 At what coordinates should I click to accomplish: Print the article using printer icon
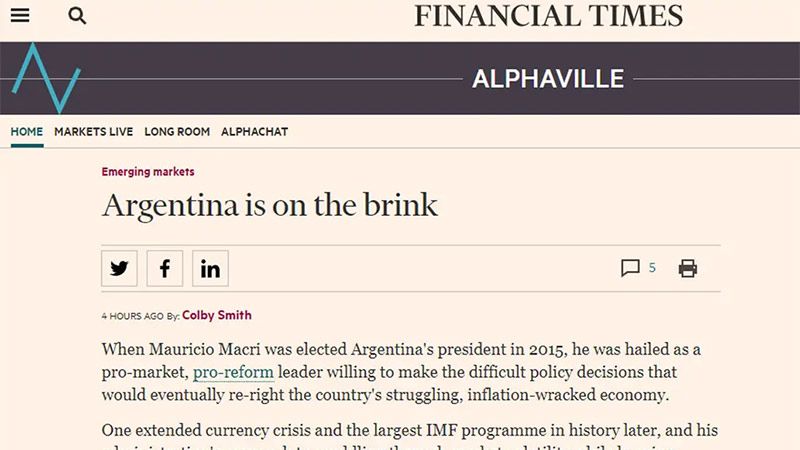[x=688, y=268]
